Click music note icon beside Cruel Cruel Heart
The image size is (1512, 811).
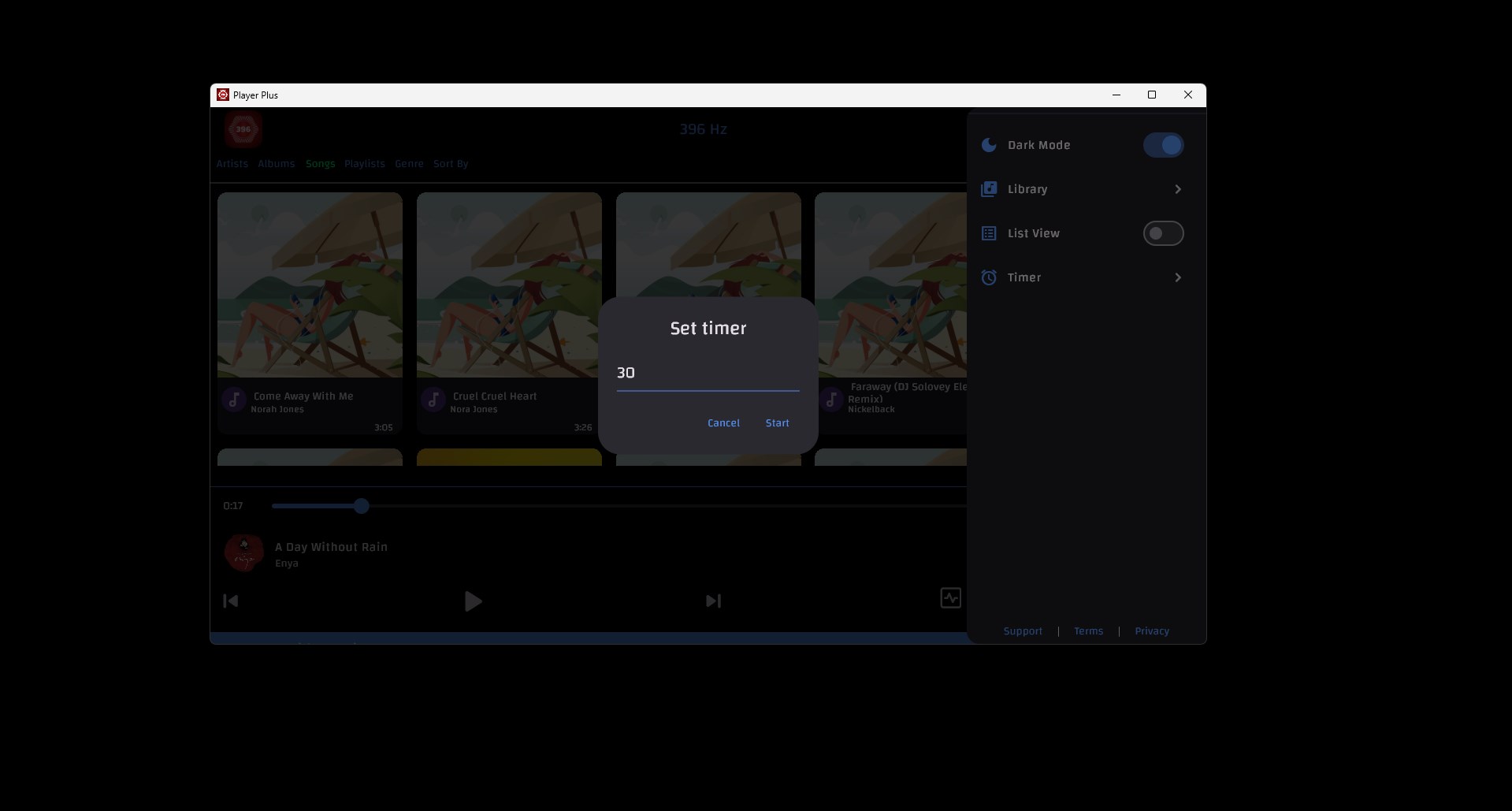433,400
